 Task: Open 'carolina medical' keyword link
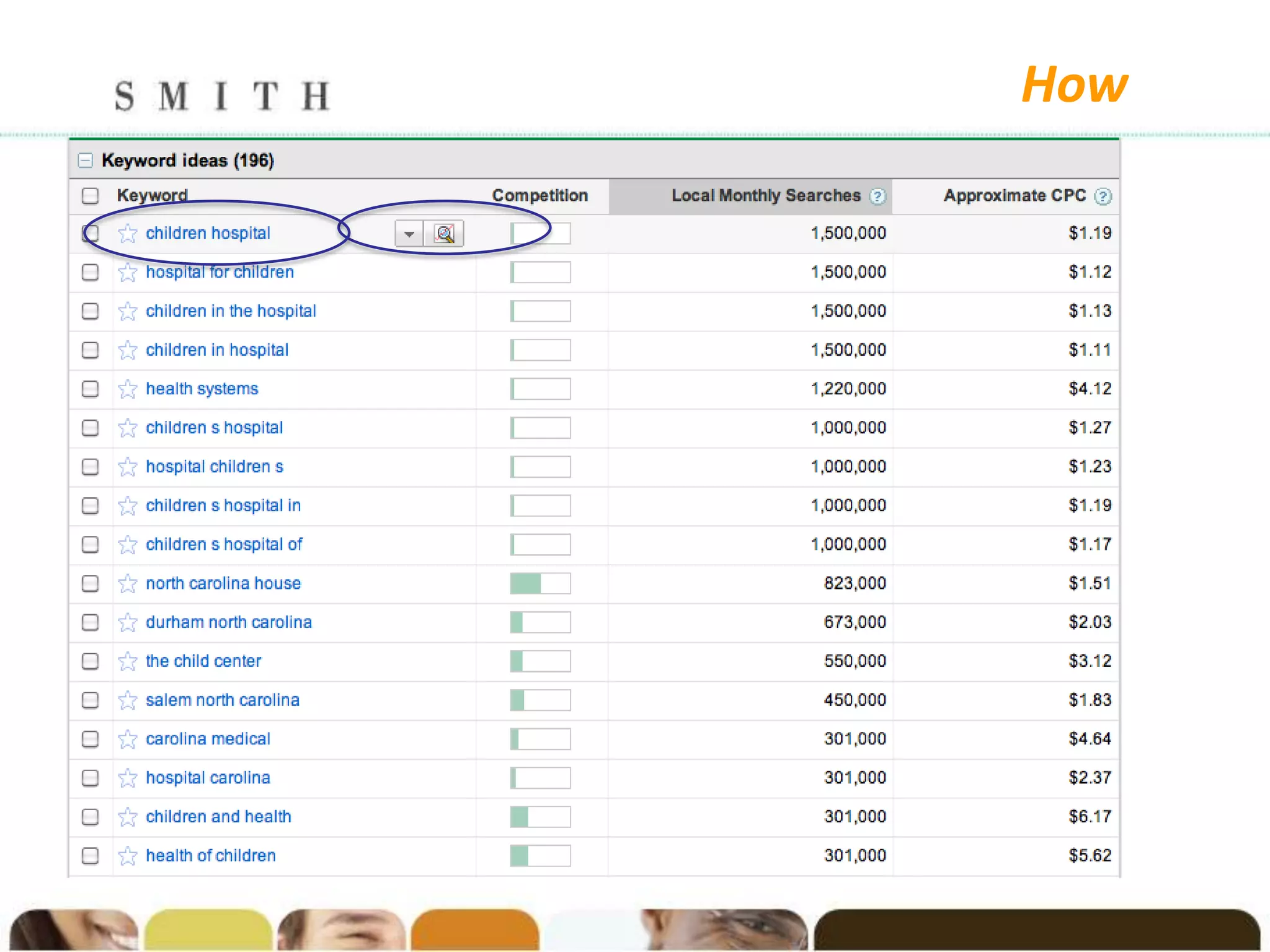(x=208, y=739)
